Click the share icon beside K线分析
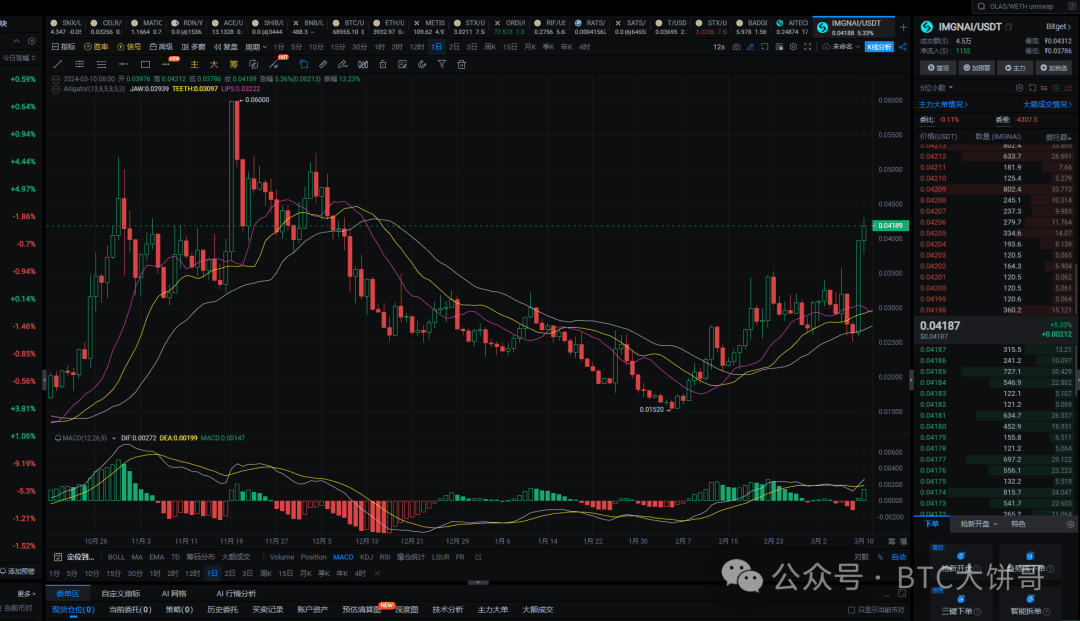 [x=904, y=47]
